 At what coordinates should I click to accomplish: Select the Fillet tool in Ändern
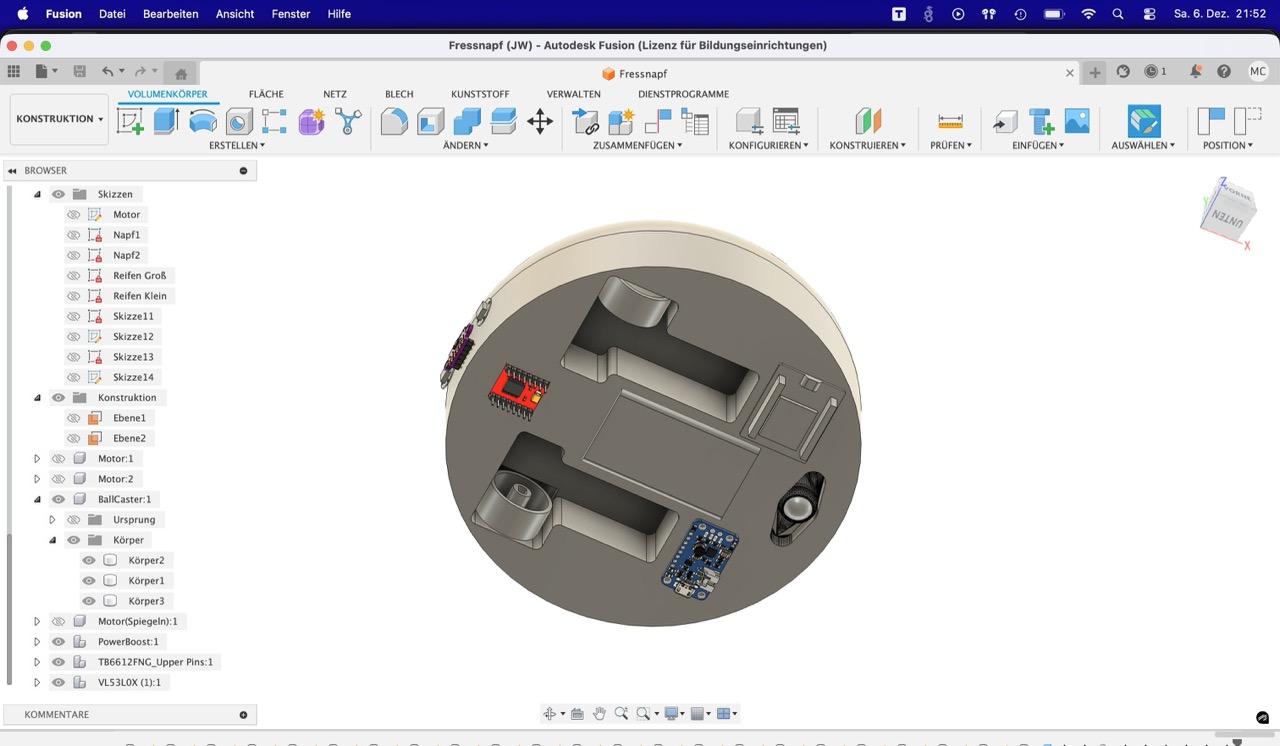(394, 122)
